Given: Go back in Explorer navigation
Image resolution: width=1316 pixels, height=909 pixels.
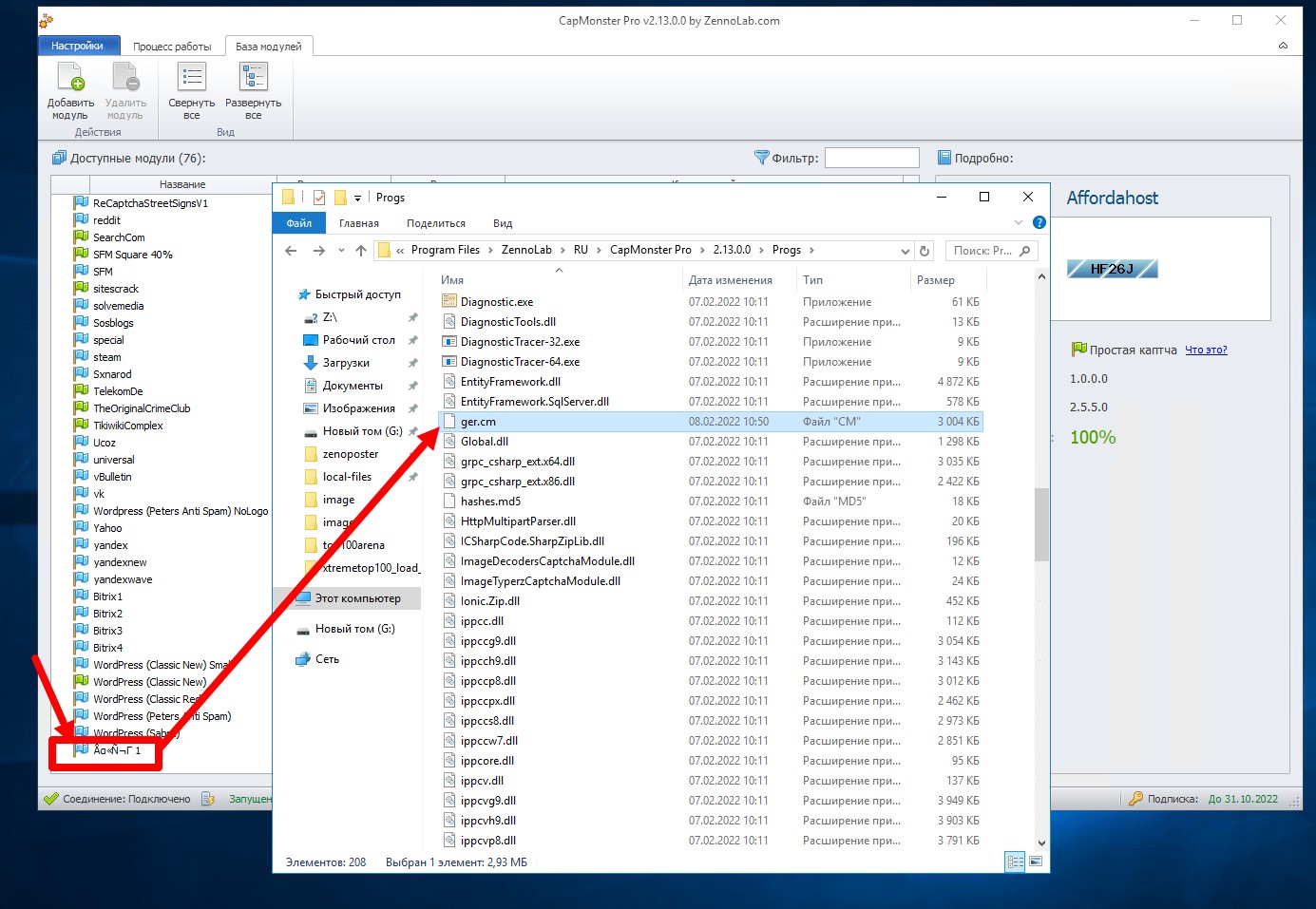Looking at the screenshot, I should [x=292, y=251].
